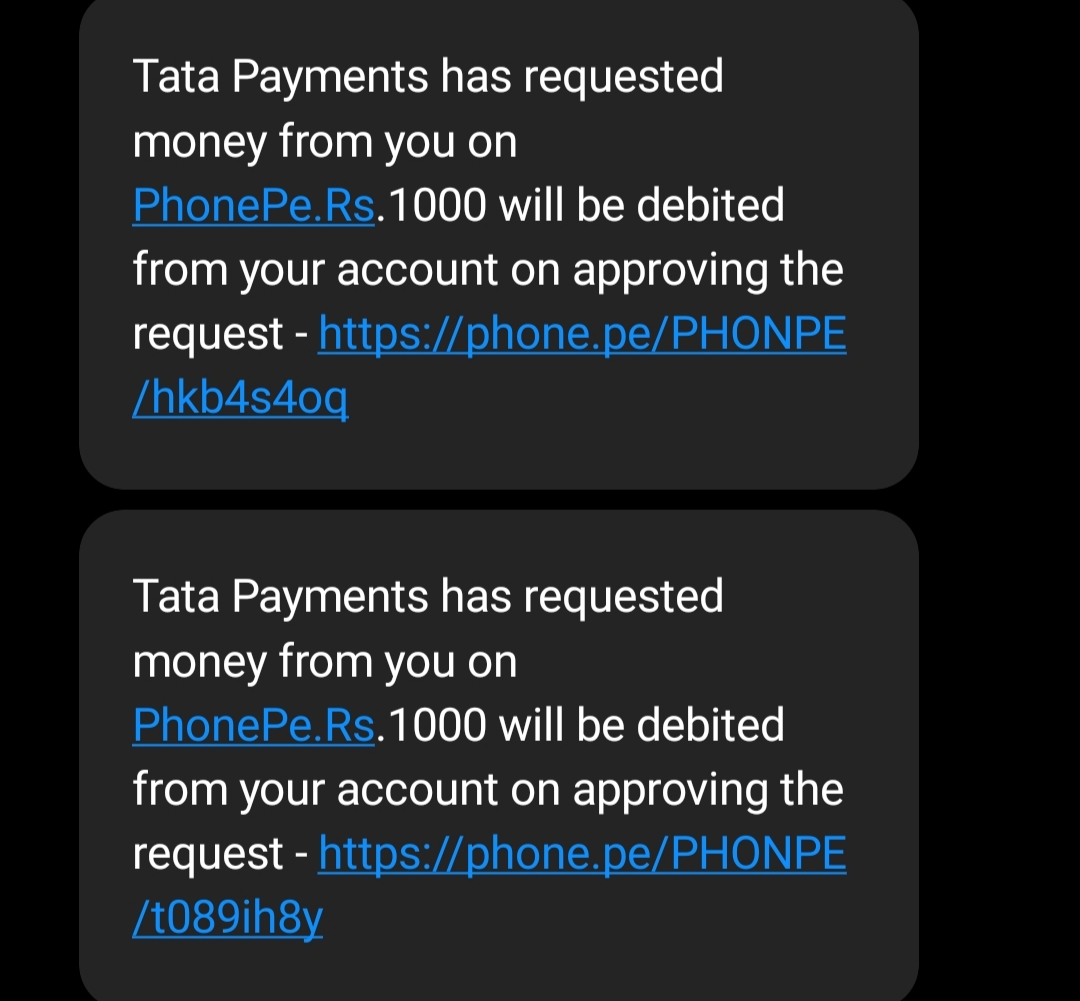Click the "/t089ih8y" link segment
1080x1001 pixels.
(228, 920)
